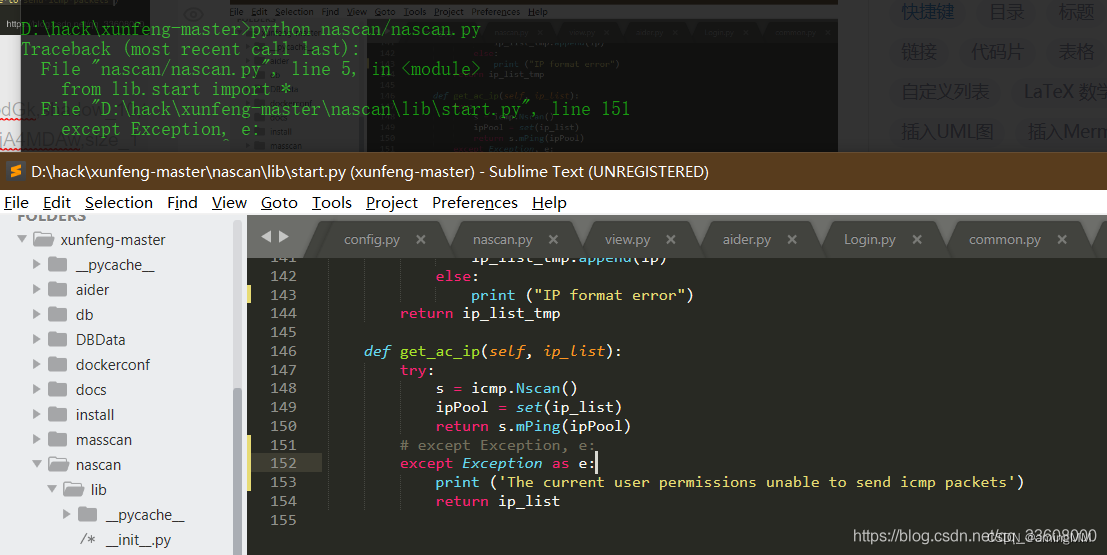Click line number 146 in gutter
Screen dimensions: 1107x555
(x=283, y=351)
